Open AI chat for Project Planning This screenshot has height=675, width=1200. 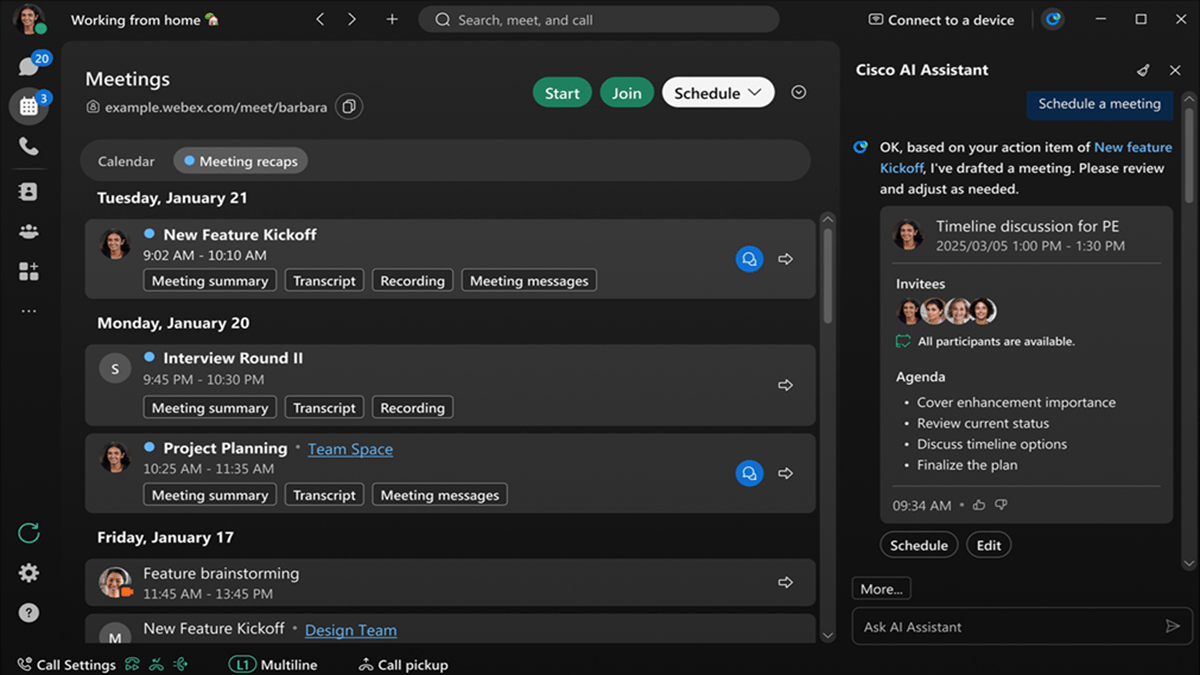point(749,473)
